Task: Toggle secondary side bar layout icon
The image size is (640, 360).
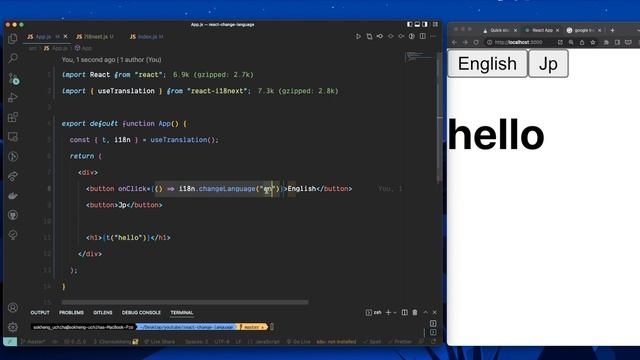Action: [425, 24]
